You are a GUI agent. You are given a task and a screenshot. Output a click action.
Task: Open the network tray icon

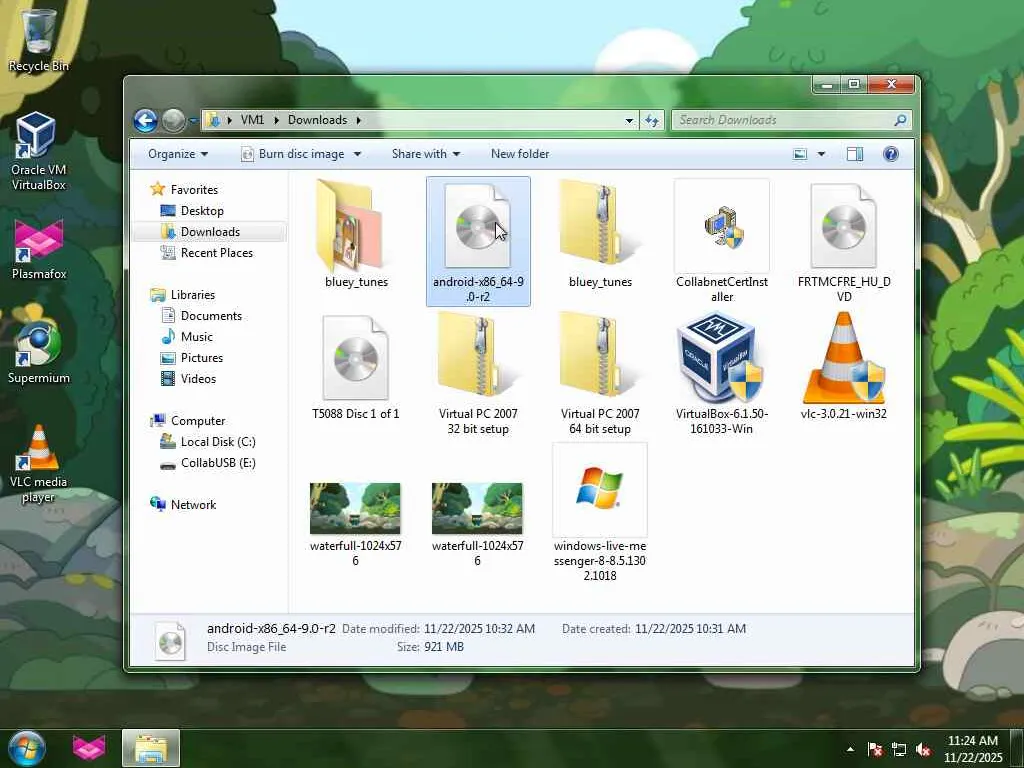[899, 750]
